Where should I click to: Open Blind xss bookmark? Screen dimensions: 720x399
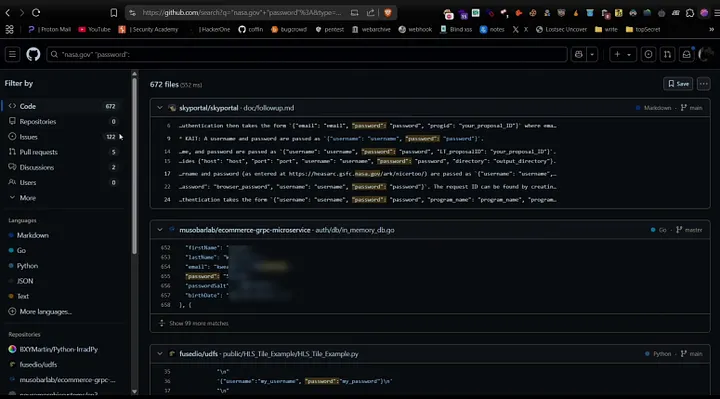pyautogui.click(x=456, y=29)
